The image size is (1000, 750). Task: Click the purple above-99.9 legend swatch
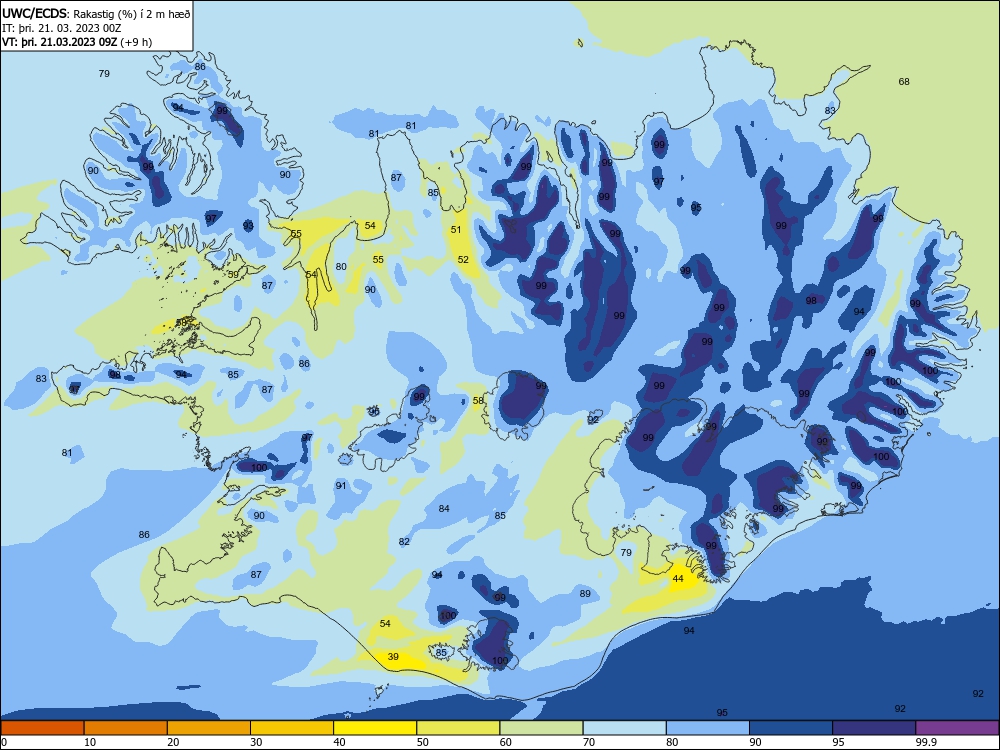957,728
